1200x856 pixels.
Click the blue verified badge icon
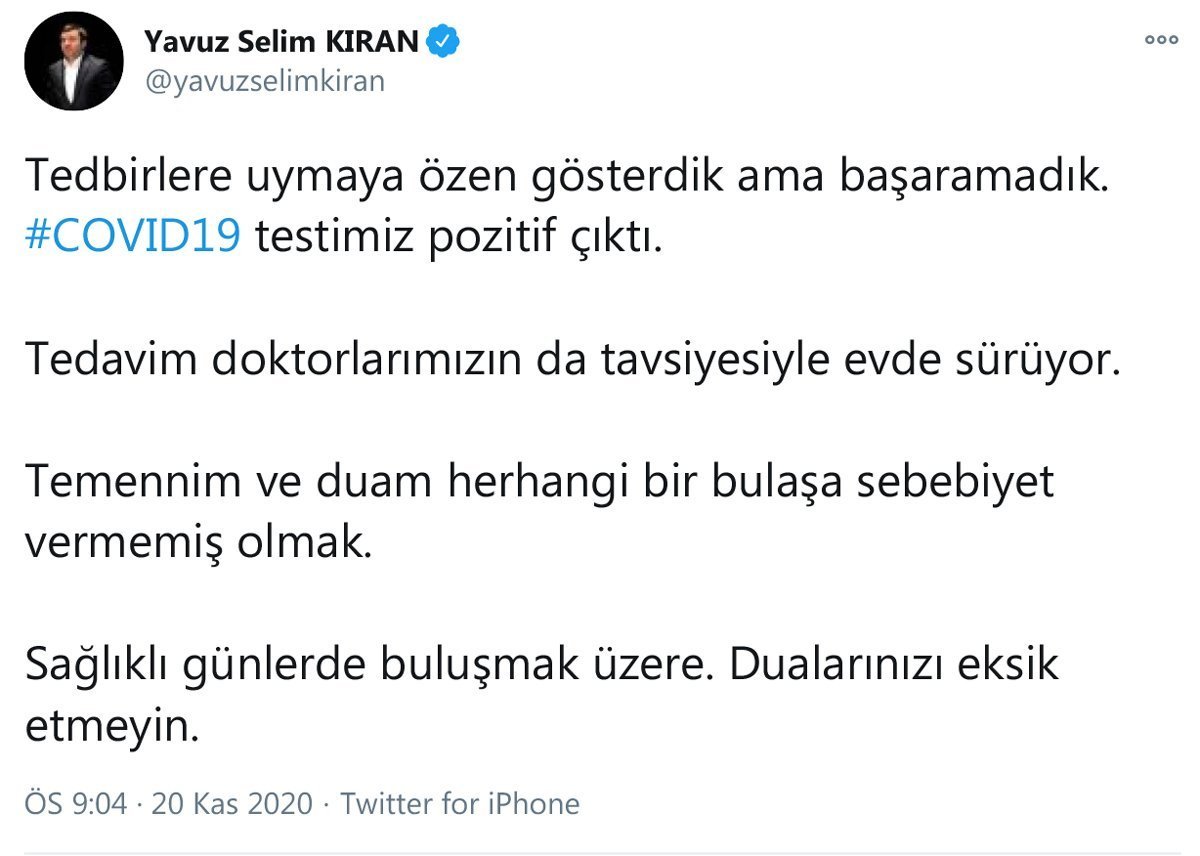(443, 41)
